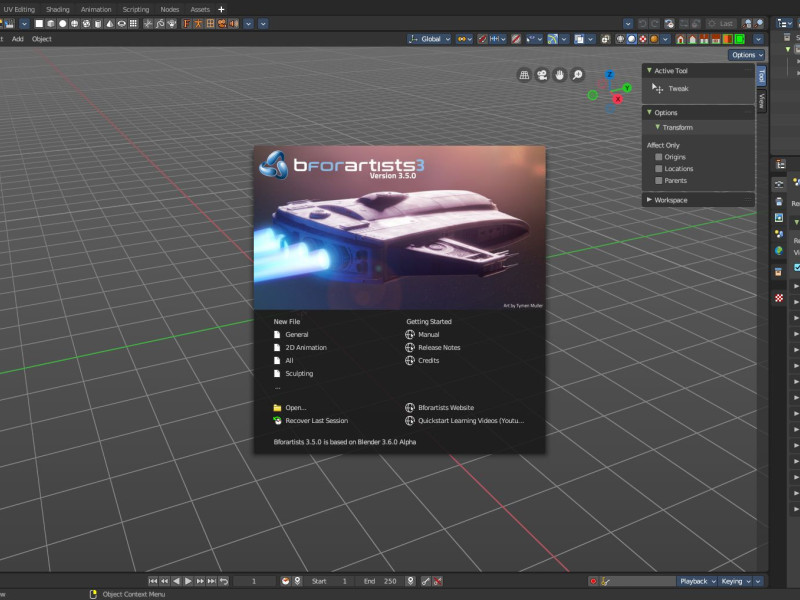Add a cylinder primitive from toolbar
Image resolution: width=800 pixels, height=600 pixels.
point(98,23)
